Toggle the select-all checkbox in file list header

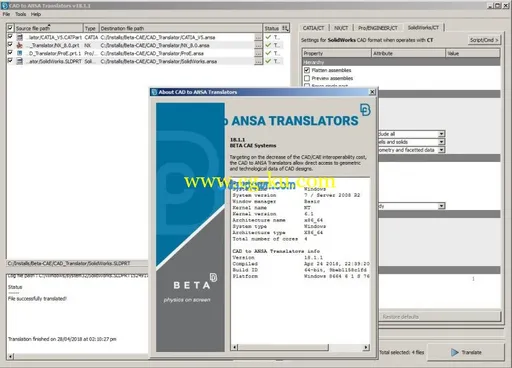(x=10, y=28)
